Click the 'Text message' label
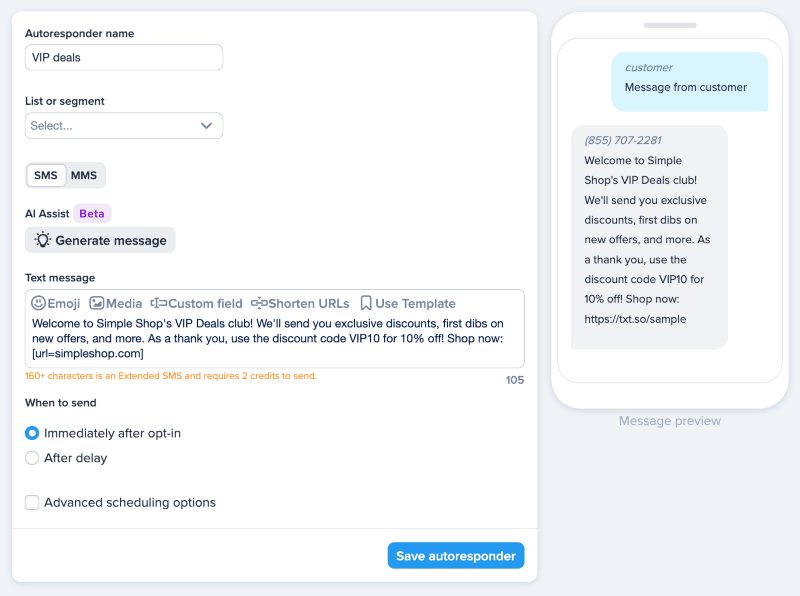Image resolution: width=800 pixels, height=596 pixels. tap(60, 278)
